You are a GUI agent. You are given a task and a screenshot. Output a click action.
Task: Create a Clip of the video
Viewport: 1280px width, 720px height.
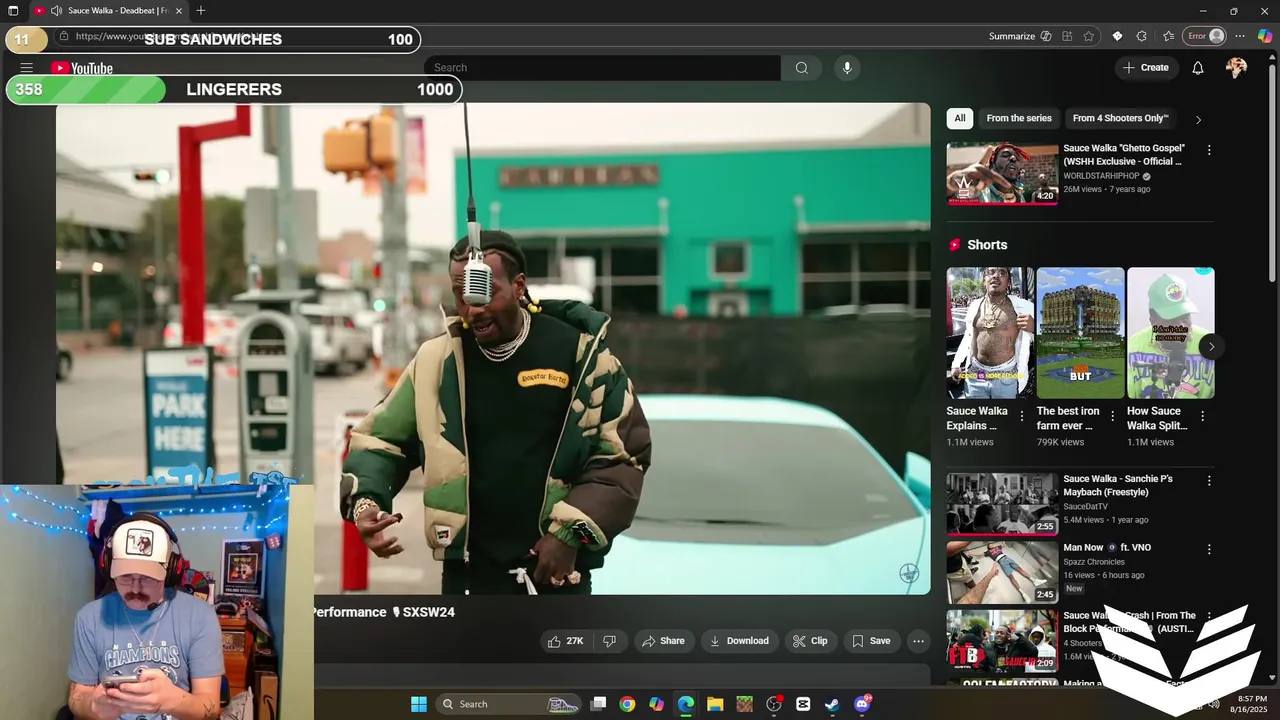810,641
